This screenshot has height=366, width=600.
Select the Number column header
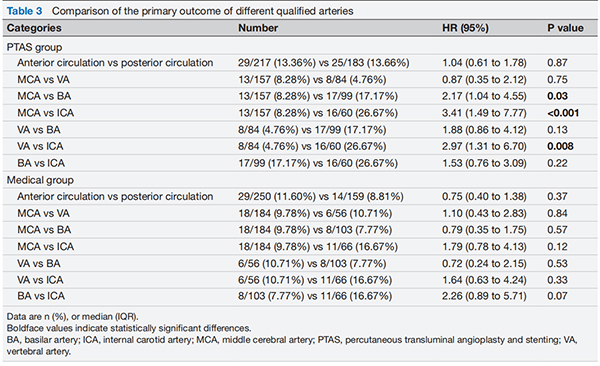tap(258, 28)
